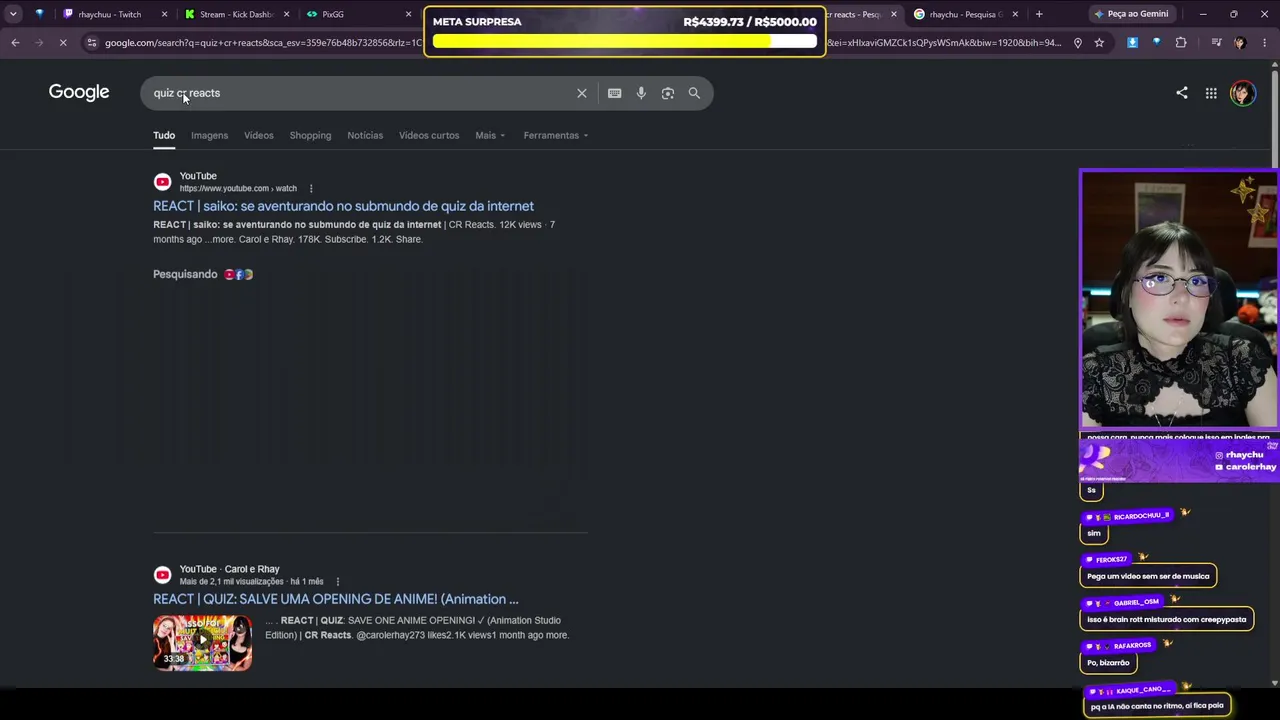1280x720 pixels.
Task: Play the 33:38 anime opening quiz thumbnail
Action: 202,642
